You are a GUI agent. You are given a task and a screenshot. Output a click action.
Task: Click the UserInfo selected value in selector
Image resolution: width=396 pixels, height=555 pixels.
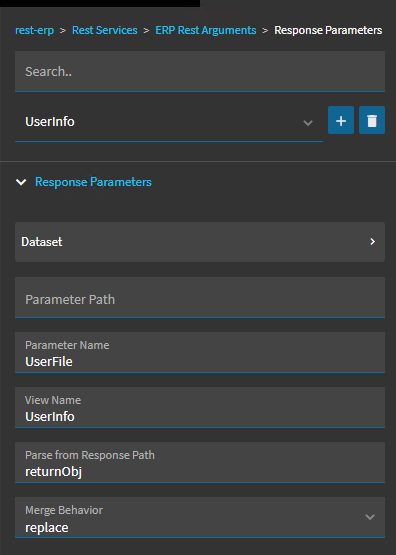50,121
